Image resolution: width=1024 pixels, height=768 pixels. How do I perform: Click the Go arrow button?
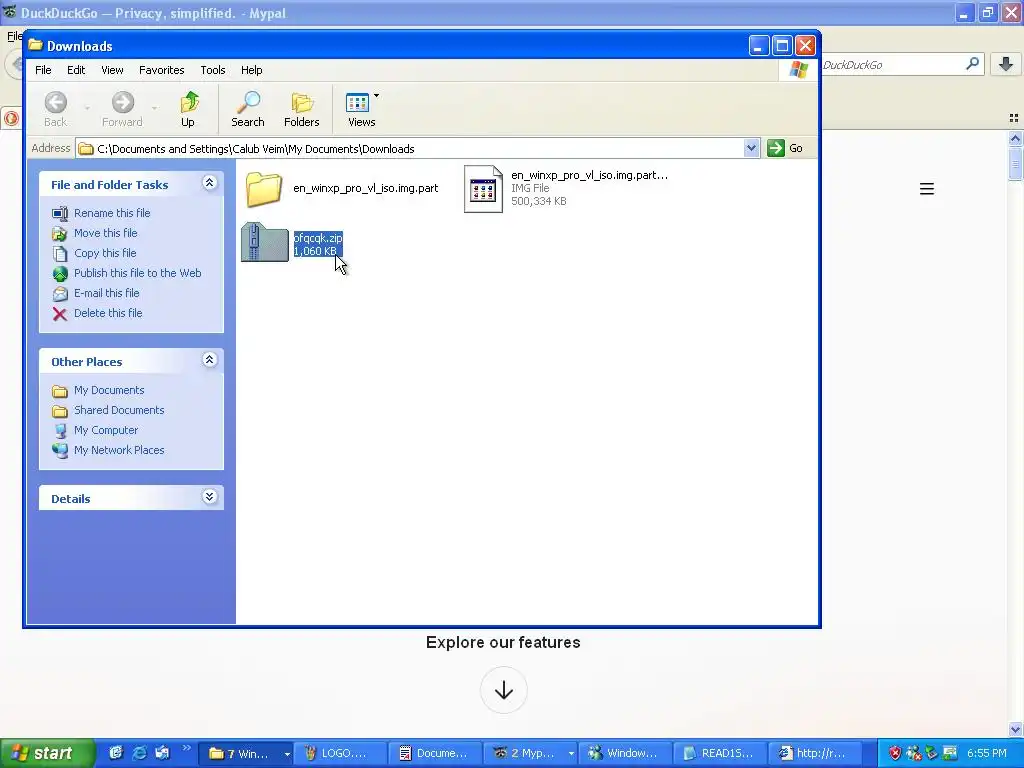[775, 148]
